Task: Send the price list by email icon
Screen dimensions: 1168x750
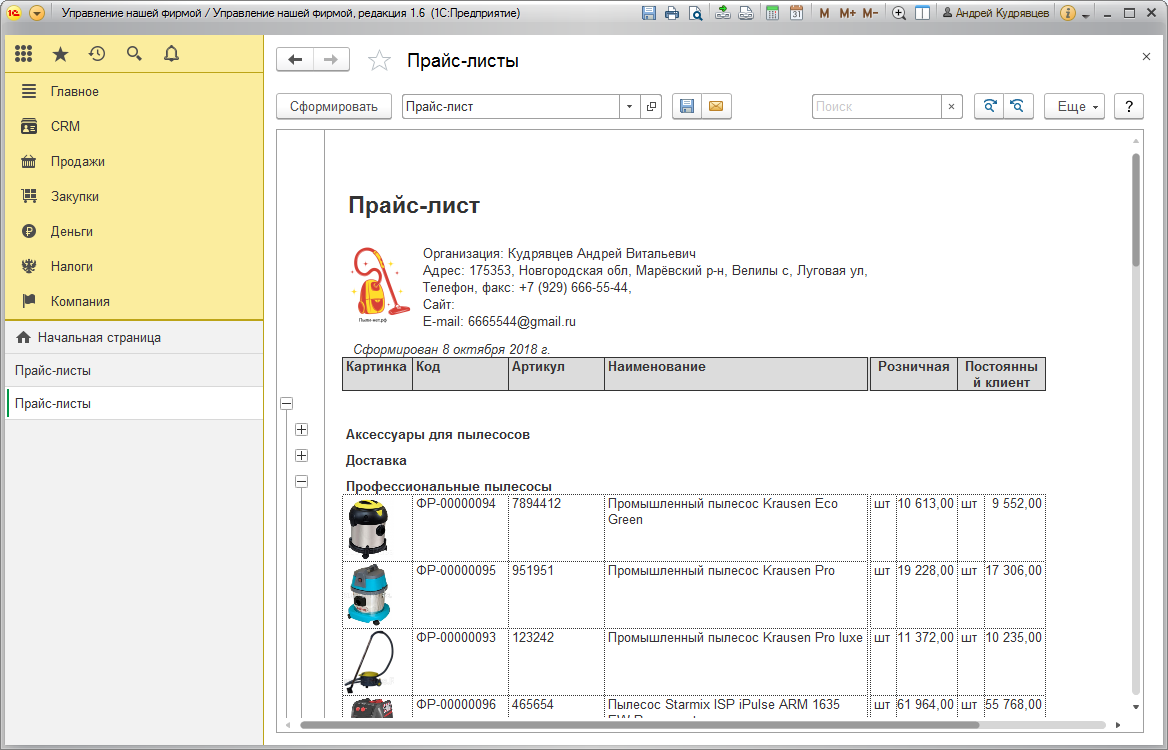Action: (x=716, y=107)
